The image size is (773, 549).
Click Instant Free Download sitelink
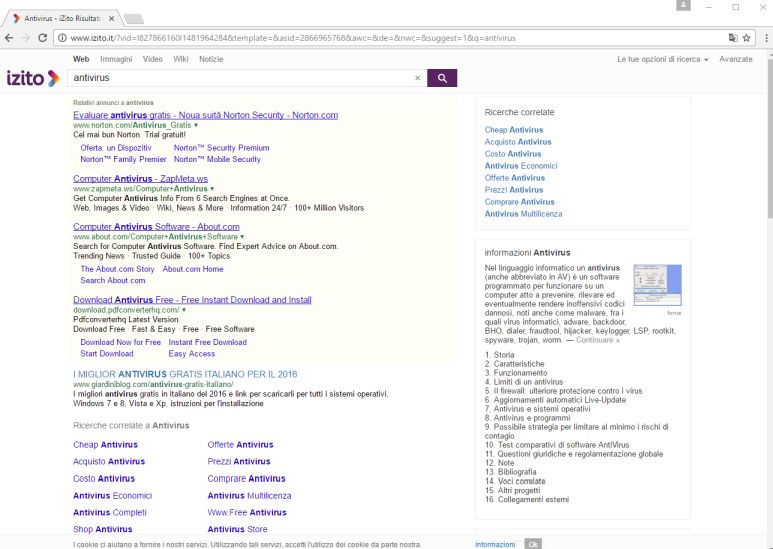click(208, 342)
